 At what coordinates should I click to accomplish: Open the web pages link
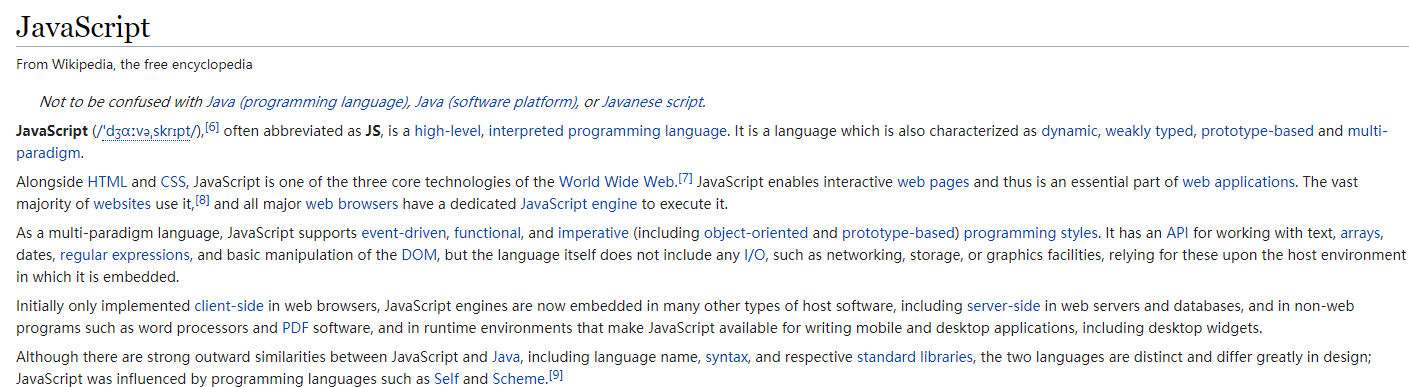pos(933,182)
